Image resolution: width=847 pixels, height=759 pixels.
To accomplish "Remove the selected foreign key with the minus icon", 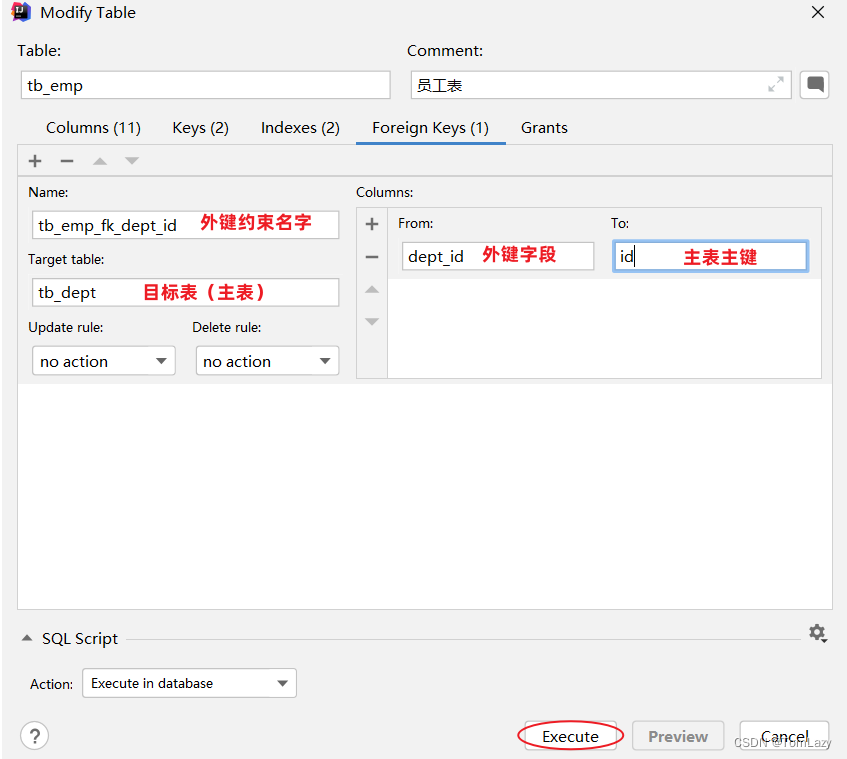I will 67,161.
